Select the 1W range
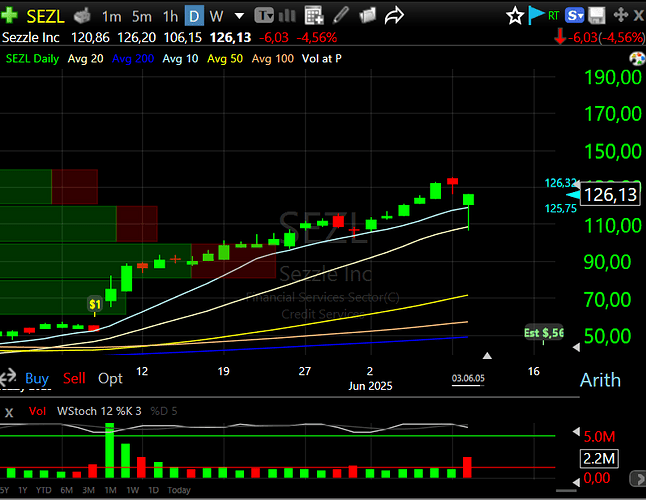646x500 pixels. pos(133,490)
